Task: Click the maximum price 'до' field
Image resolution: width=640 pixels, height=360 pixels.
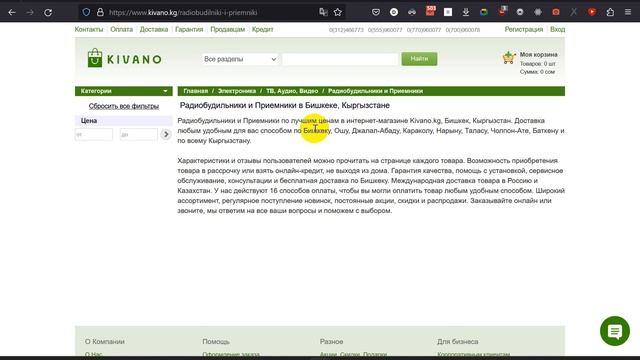Action: [139, 134]
